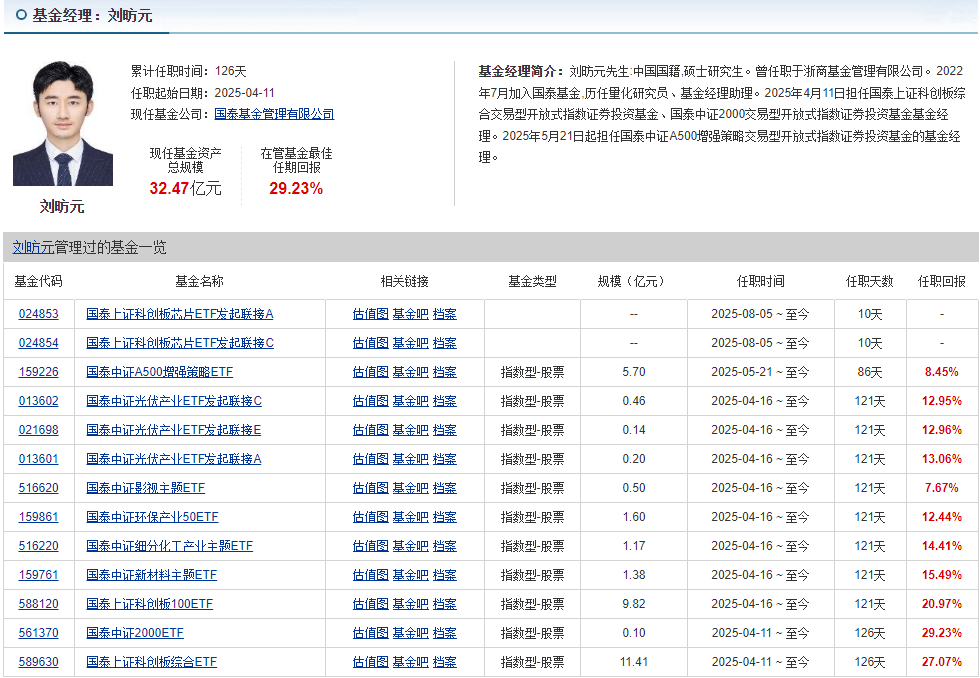Click the 32.47亿元 total assets value
This screenshot has width=980, height=678.
pos(185,189)
